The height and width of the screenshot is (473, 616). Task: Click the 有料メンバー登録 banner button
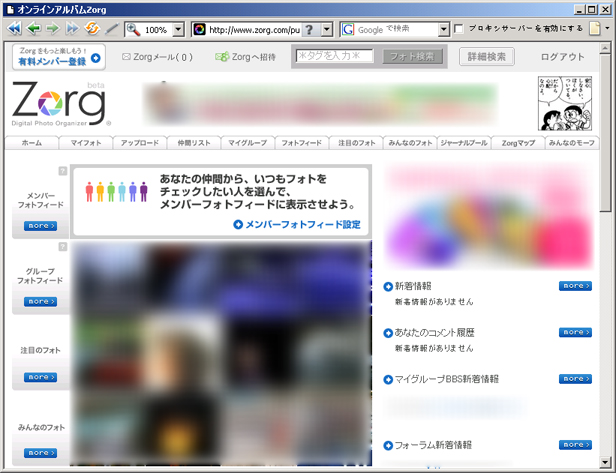59,57
